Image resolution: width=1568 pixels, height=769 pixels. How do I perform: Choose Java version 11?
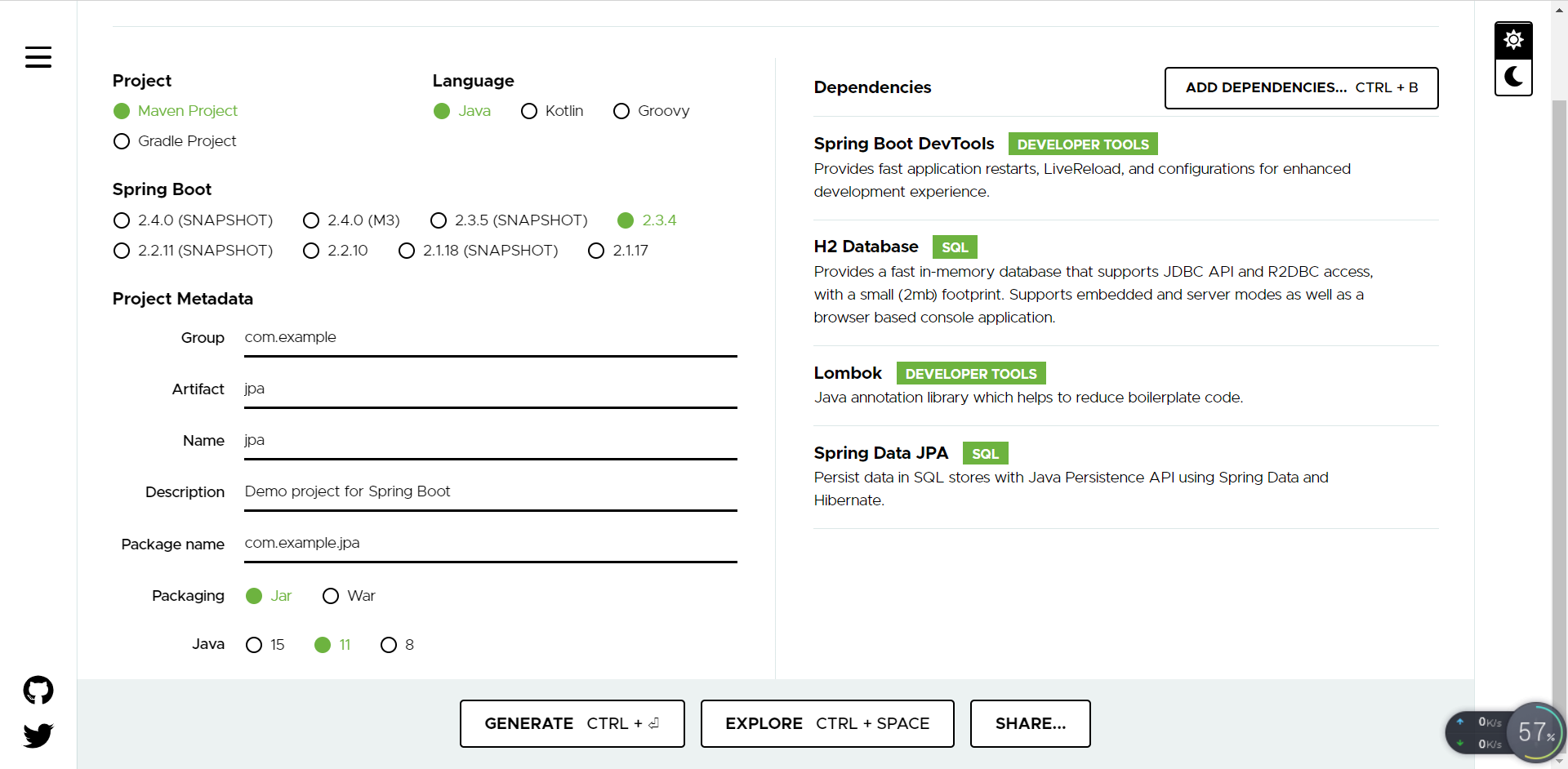332,645
